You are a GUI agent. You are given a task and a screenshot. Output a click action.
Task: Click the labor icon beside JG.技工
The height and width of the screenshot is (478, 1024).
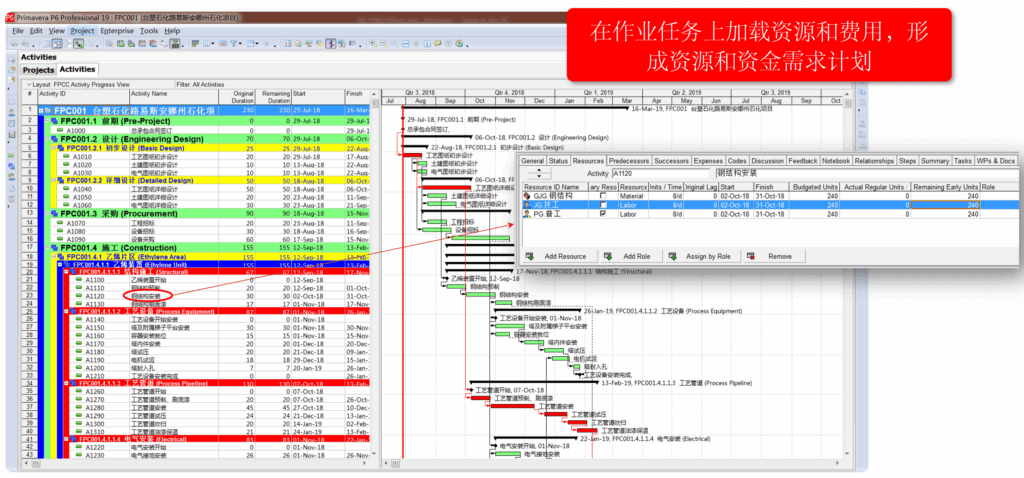(x=527, y=204)
